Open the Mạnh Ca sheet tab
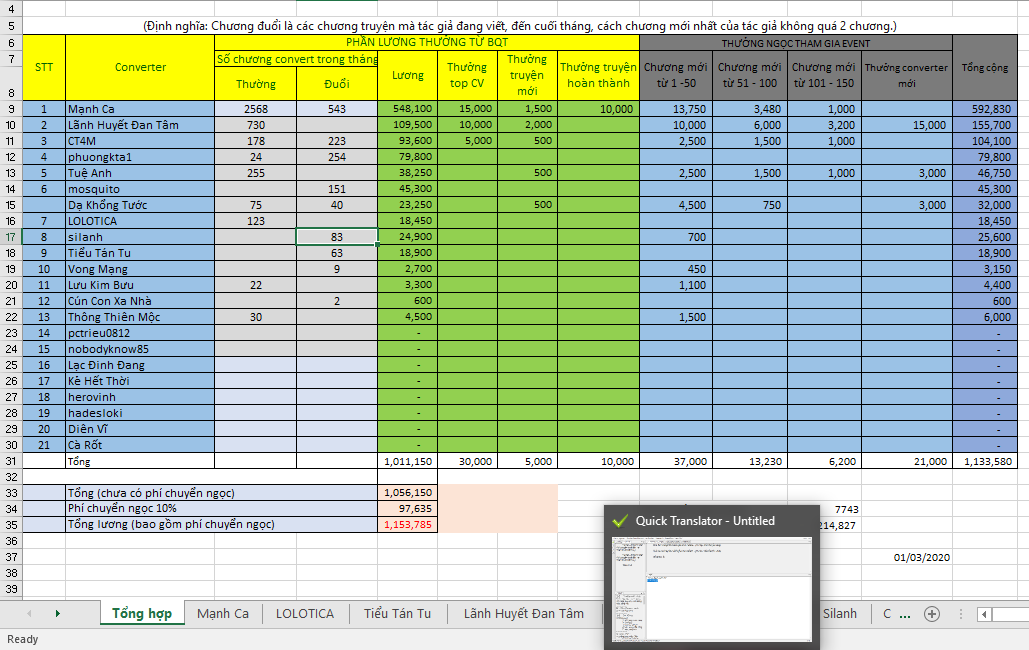Image resolution: width=1029 pixels, height=650 pixels. coord(223,614)
